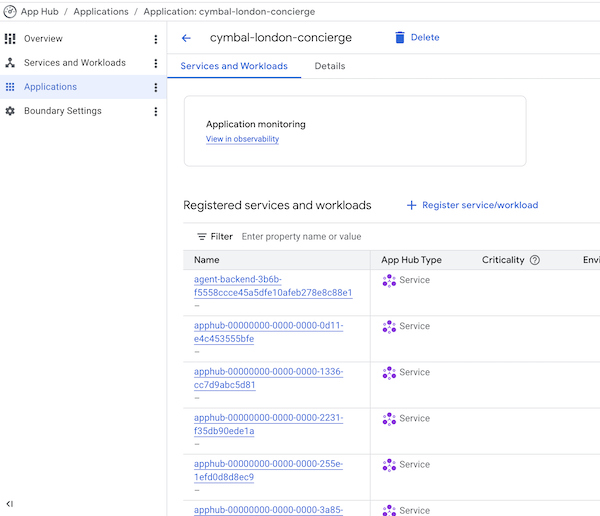
Task: Go back using the left arrow icon
Action: (x=186, y=38)
